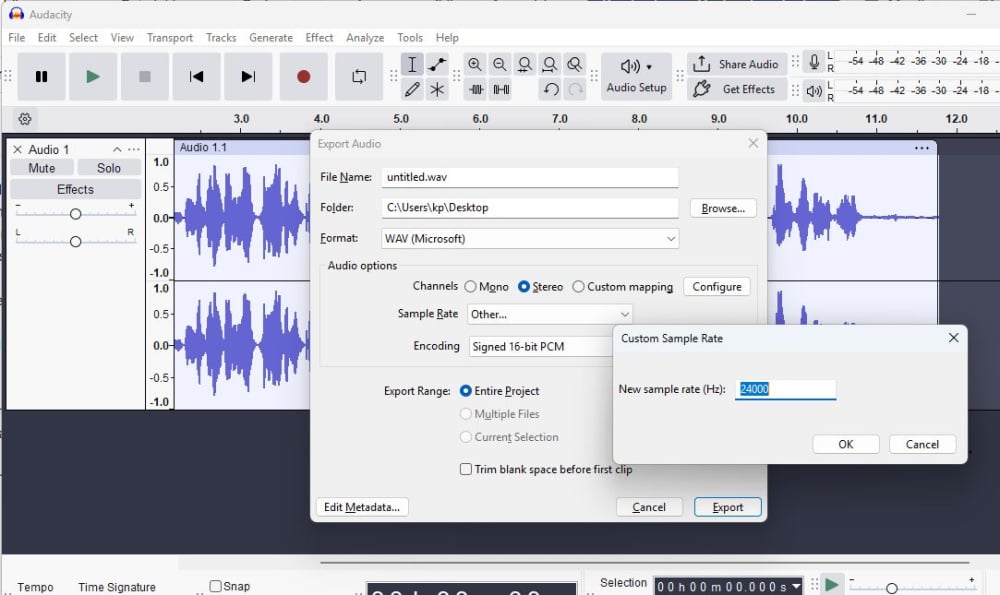Click the playback meter speaker icon
This screenshot has height=595, width=1000.
[x=814, y=91]
